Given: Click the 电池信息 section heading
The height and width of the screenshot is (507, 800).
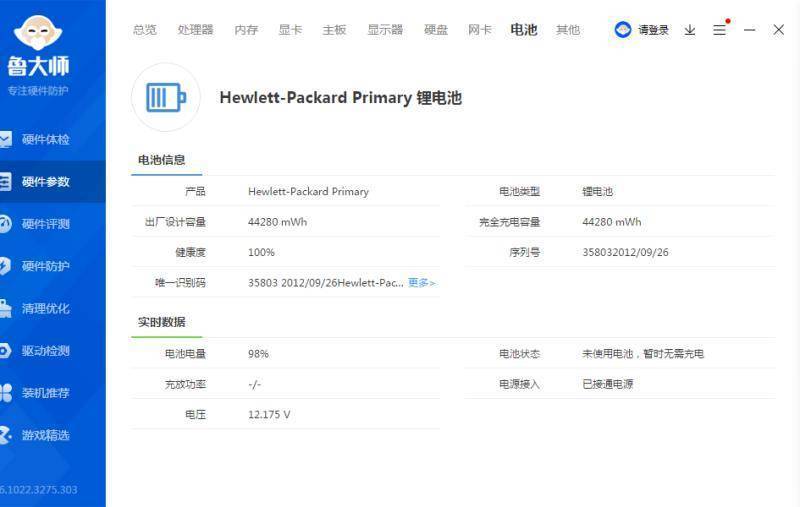Looking at the screenshot, I should pyautogui.click(x=162, y=160).
